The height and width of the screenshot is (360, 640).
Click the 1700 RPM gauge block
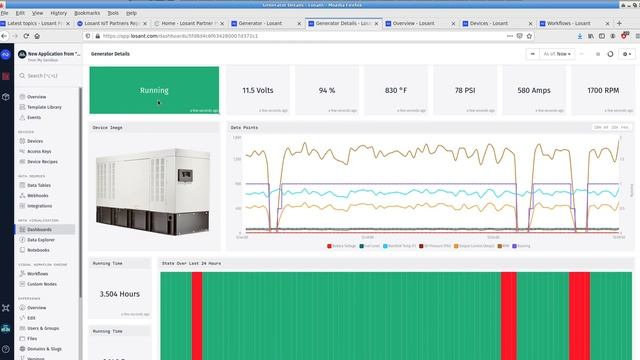pyautogui.click(x=603, y=90)
